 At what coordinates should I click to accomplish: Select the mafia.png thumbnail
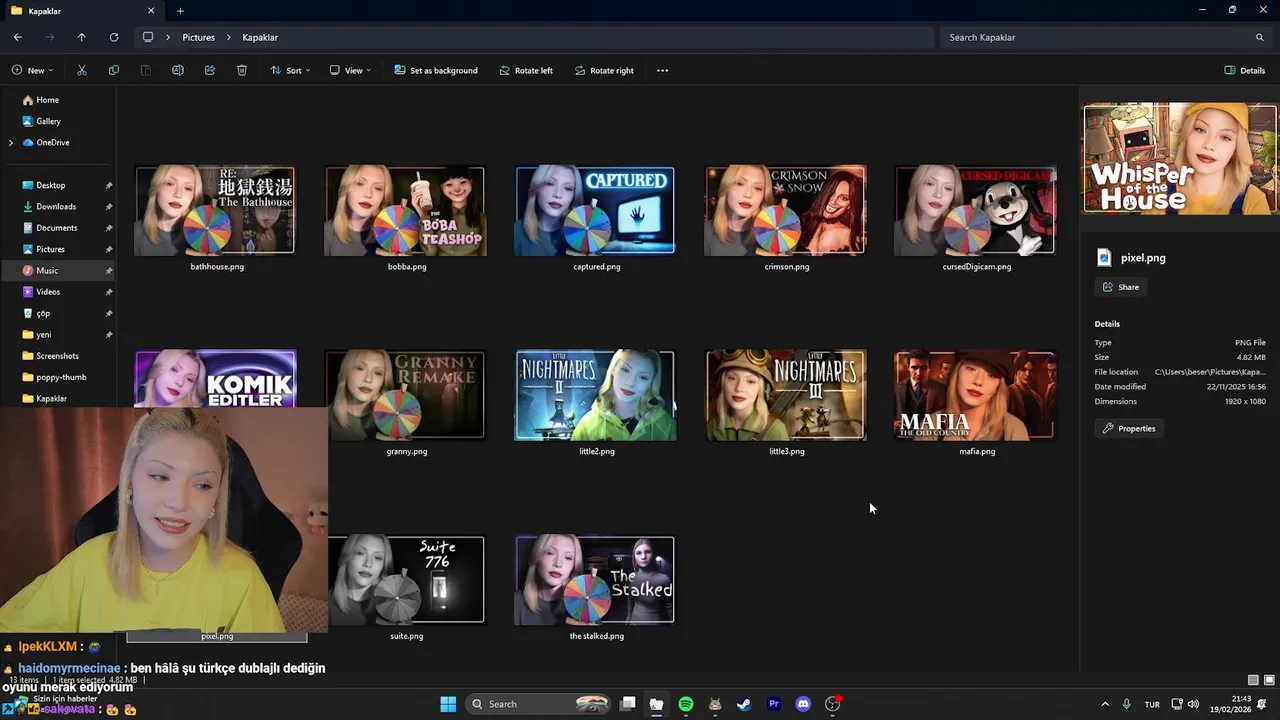(x=975, y=395)
